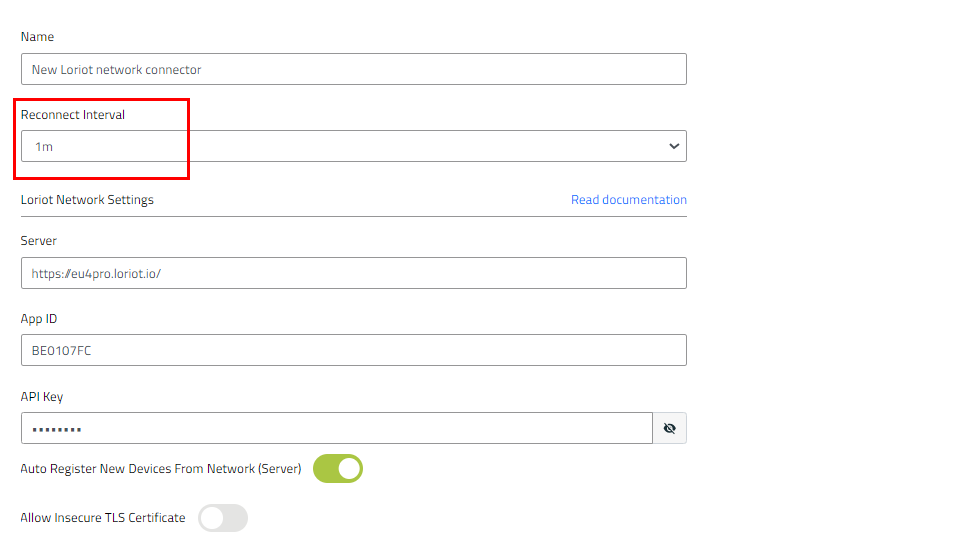Click the Loriot Network Settings heading
The image size is (966, 545).
click(87, 200)
